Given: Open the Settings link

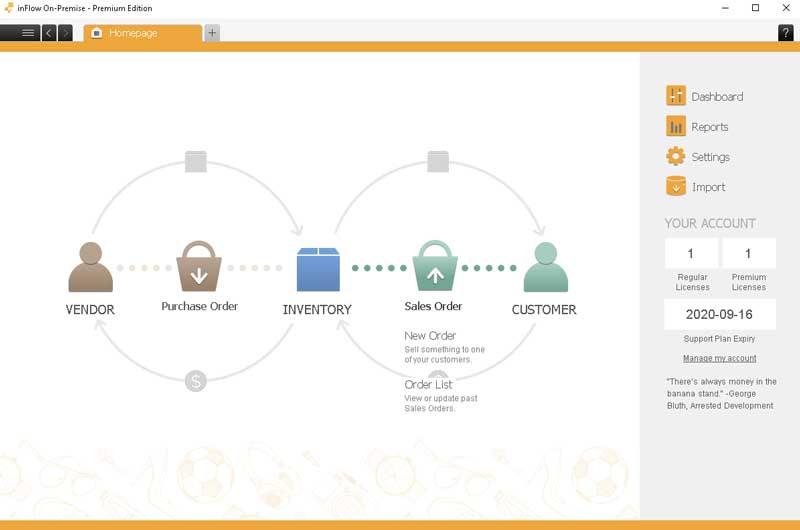Looking at the screenshot, I should 710,157.
